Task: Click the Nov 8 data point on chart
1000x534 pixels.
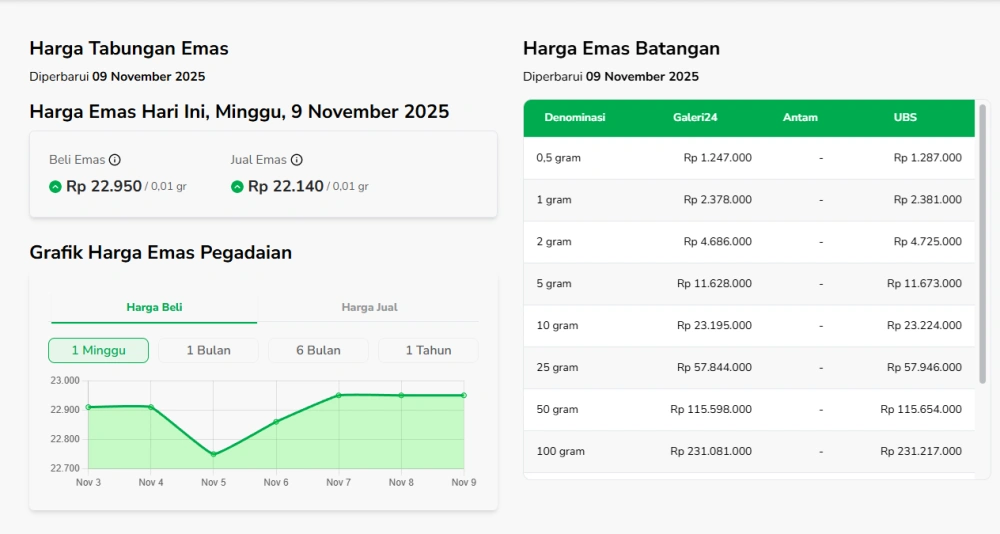Action: coord(401,396)
